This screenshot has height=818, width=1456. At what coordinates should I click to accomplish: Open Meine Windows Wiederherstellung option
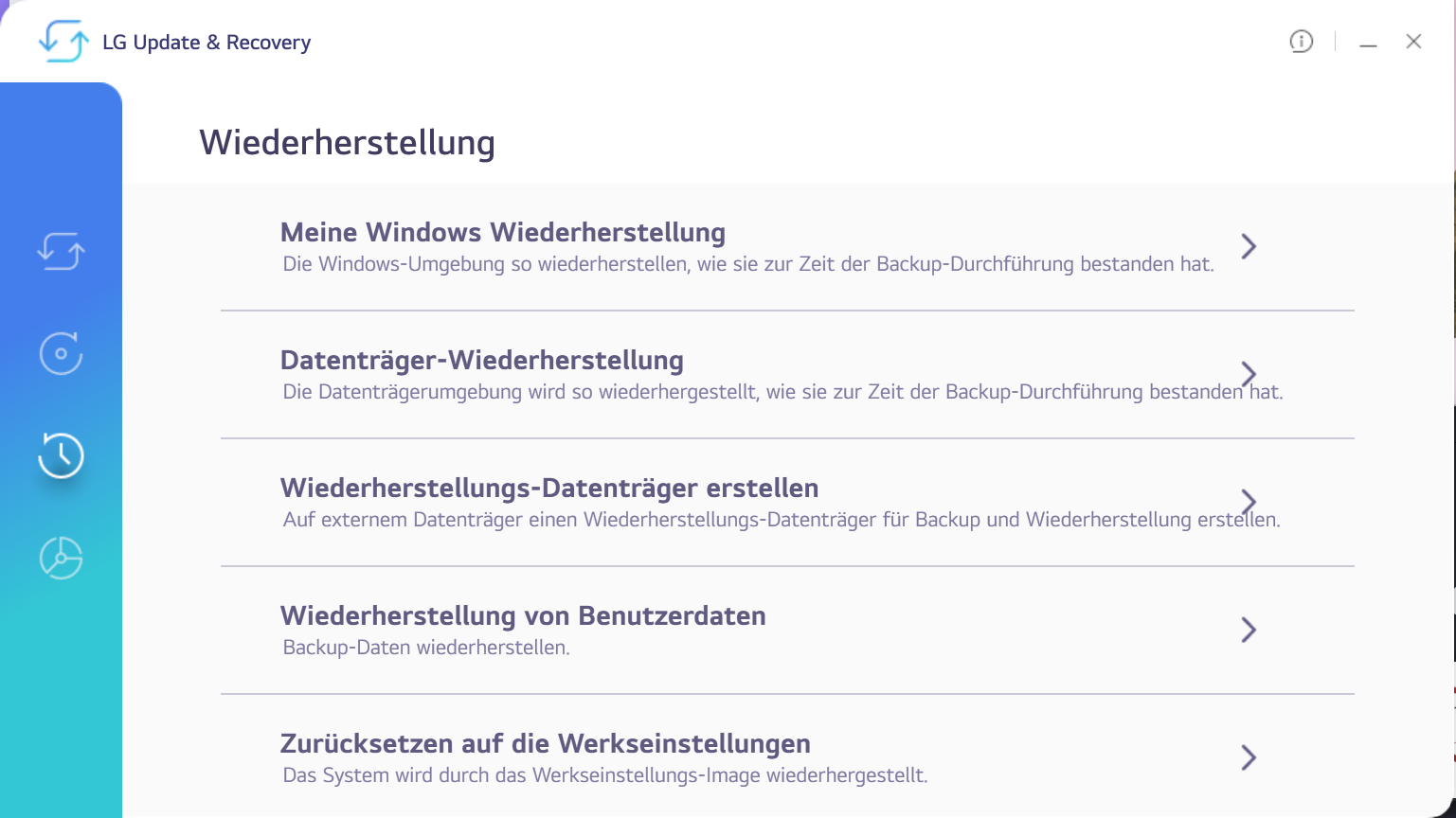[503, 233]
